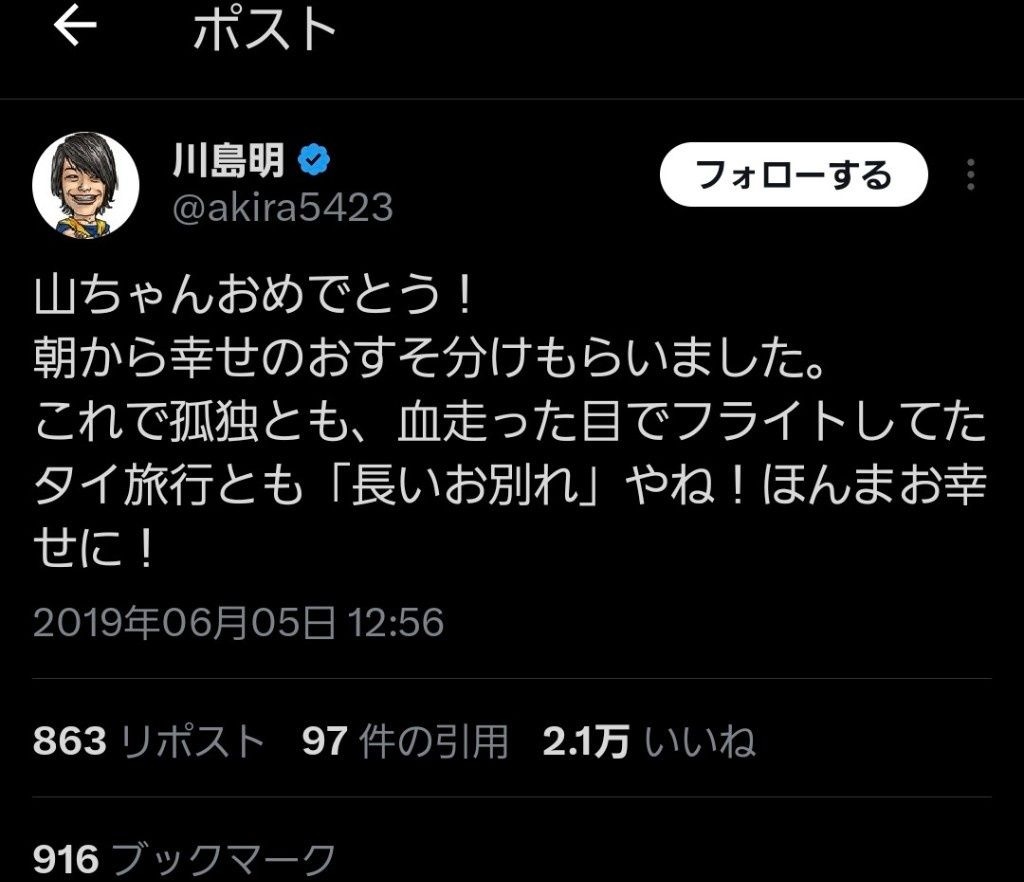Click the final line せに！
Screen dimensions: 1024x882
tap(93, 548)
